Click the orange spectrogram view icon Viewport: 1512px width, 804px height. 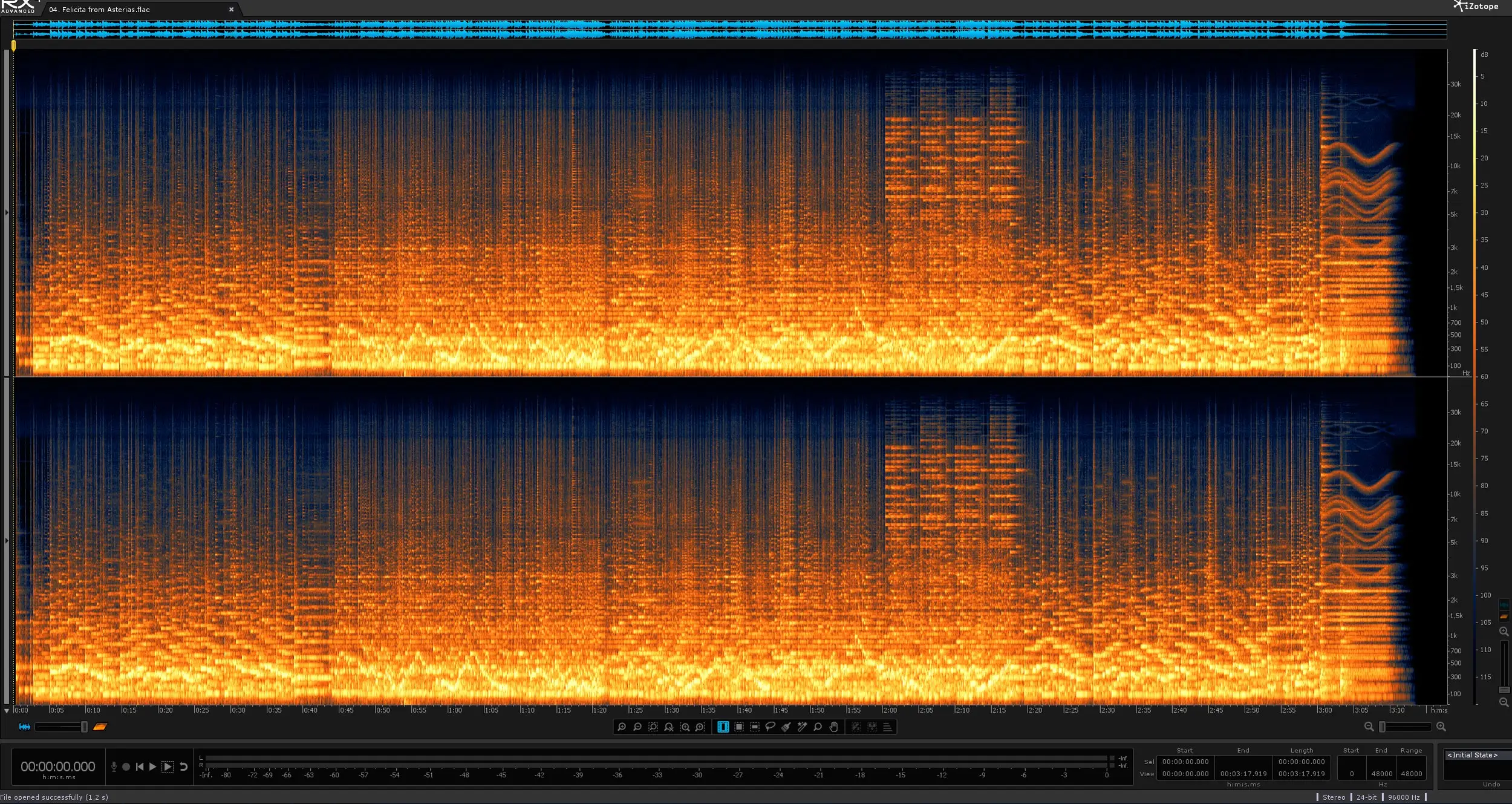pos(100,727)
